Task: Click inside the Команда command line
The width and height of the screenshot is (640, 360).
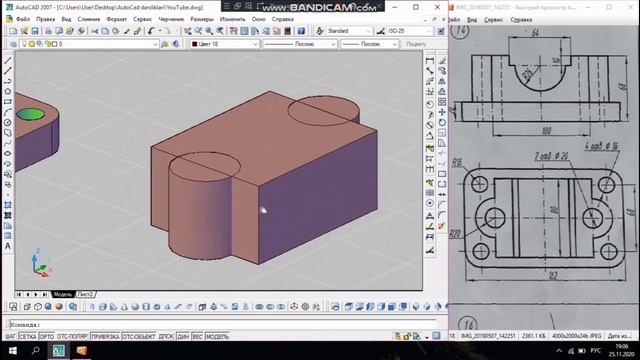Action: [222, 325]
